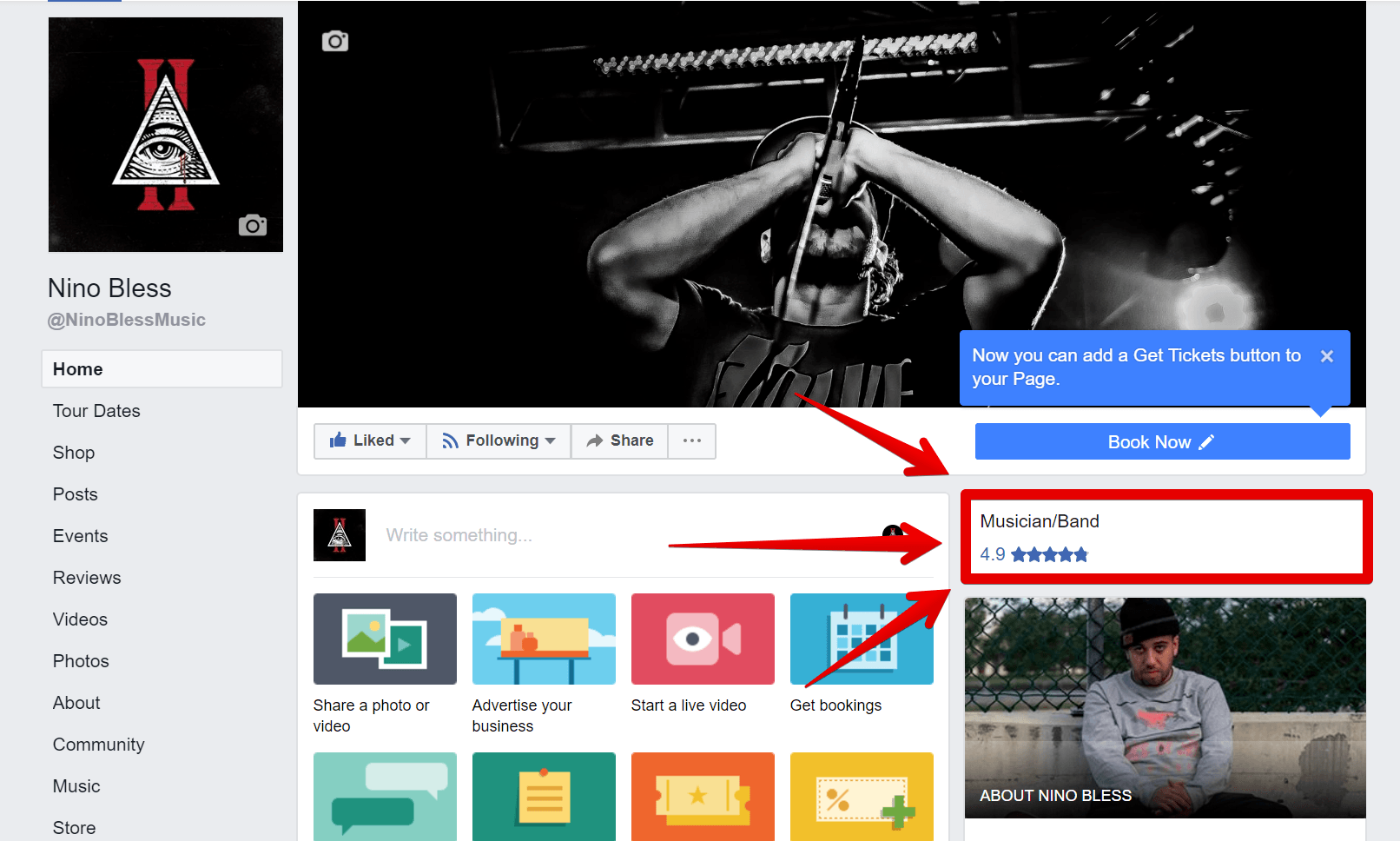Image resolution: width=1400 pixels, height=841 pixels.
Task: Open the Liked dropdown
Action: [x=370, y=440]
